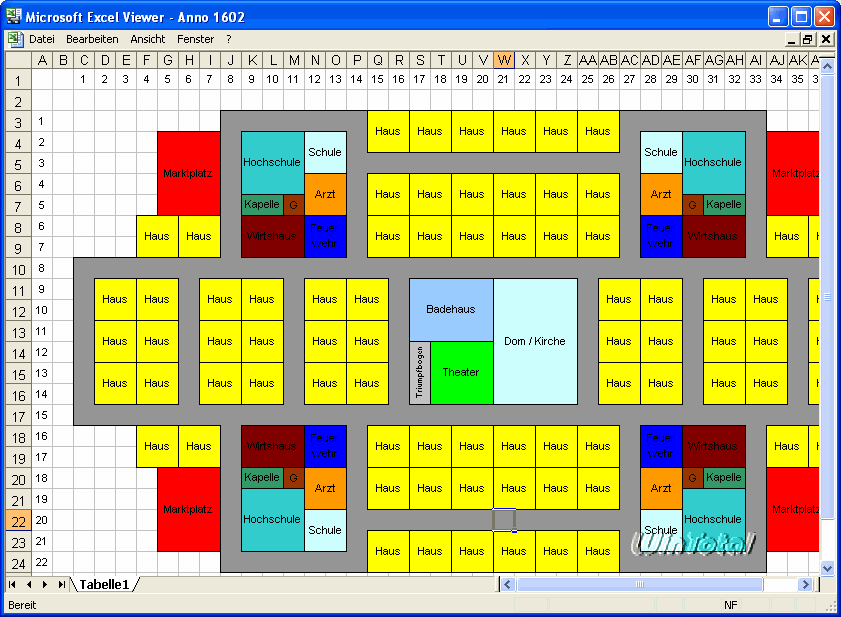Click the top-left Wirtshaus block

(x=272, y=236)
